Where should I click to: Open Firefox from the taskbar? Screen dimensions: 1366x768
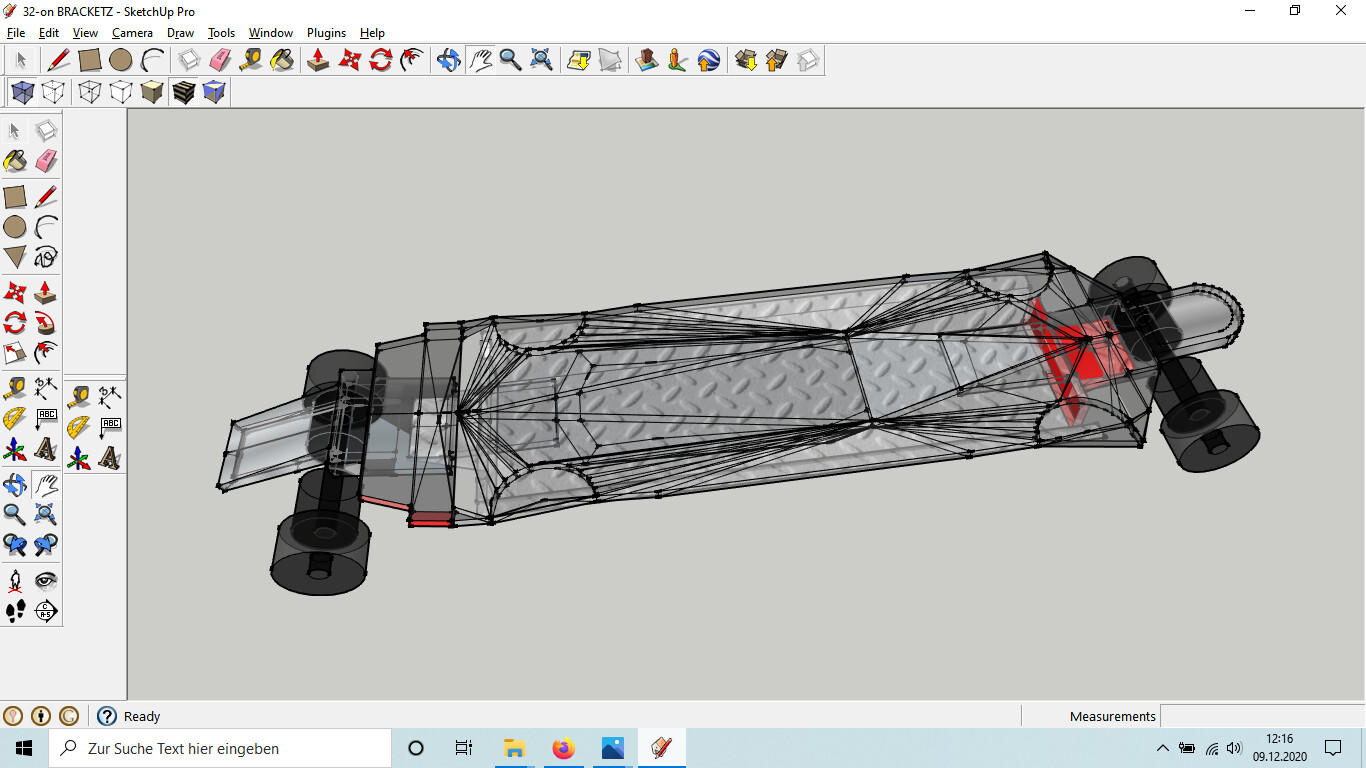click(564, 748)
